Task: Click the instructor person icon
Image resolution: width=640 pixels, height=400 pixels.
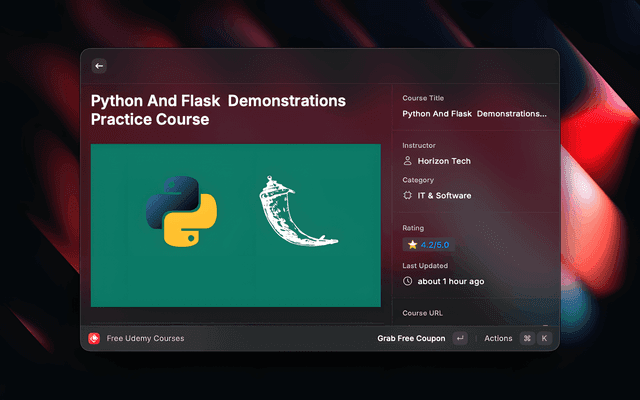Action: point(407,161)
